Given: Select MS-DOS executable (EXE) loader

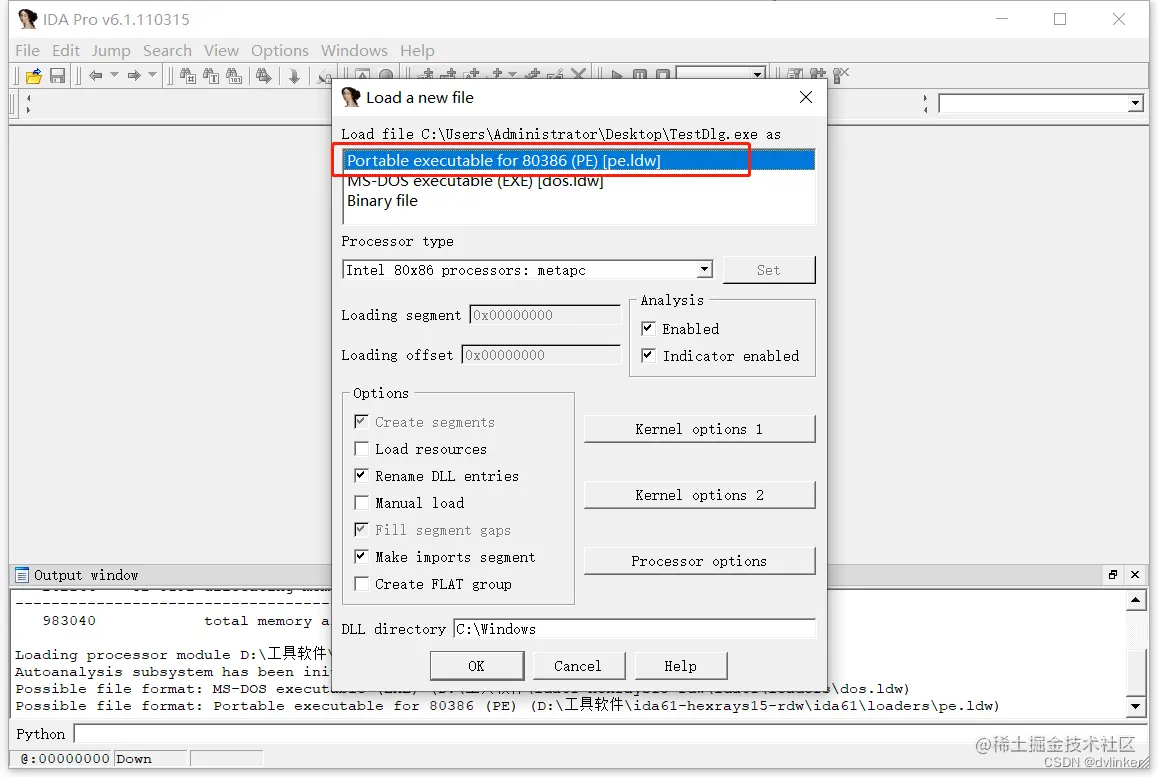Looking at the screenshot, I should click(x=580, y=181).
